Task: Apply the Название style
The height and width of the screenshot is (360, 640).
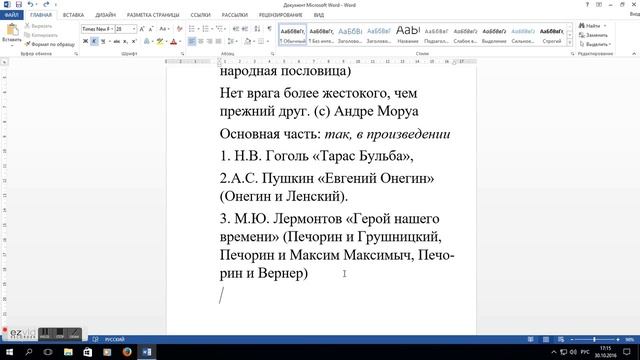Action: pos(408,35)
